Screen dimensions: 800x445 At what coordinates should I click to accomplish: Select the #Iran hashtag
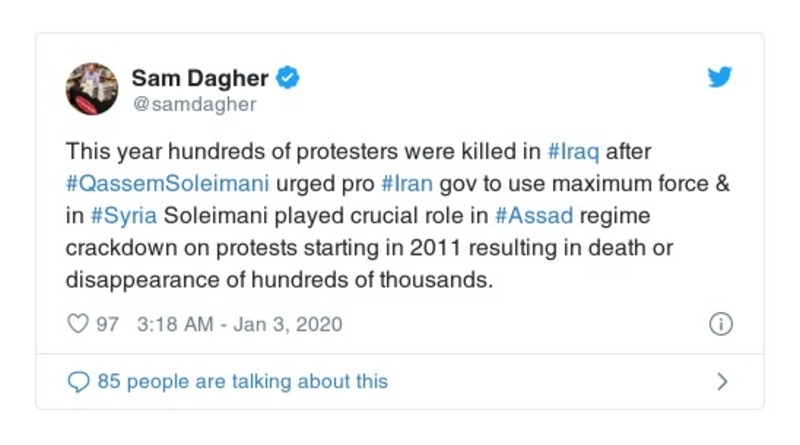404,184
